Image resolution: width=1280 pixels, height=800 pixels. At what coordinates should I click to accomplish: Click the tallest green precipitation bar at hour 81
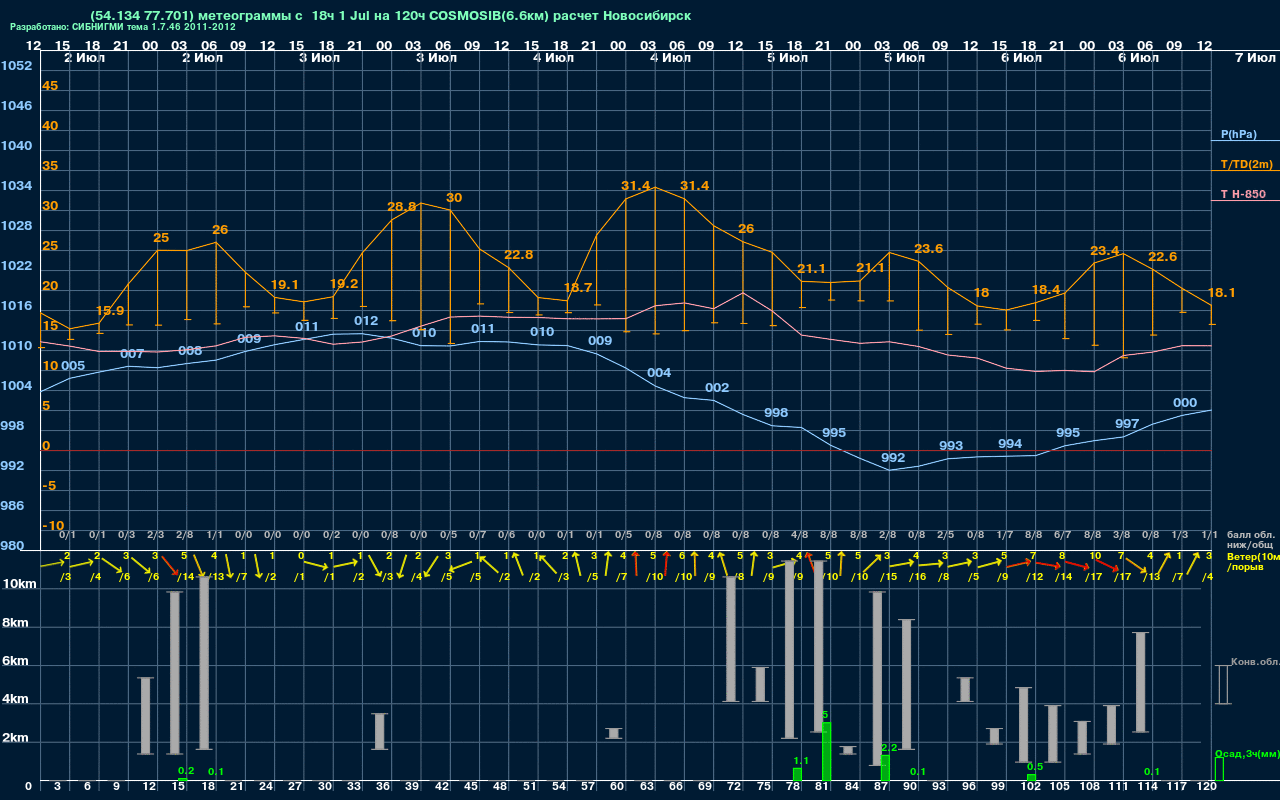826,752
